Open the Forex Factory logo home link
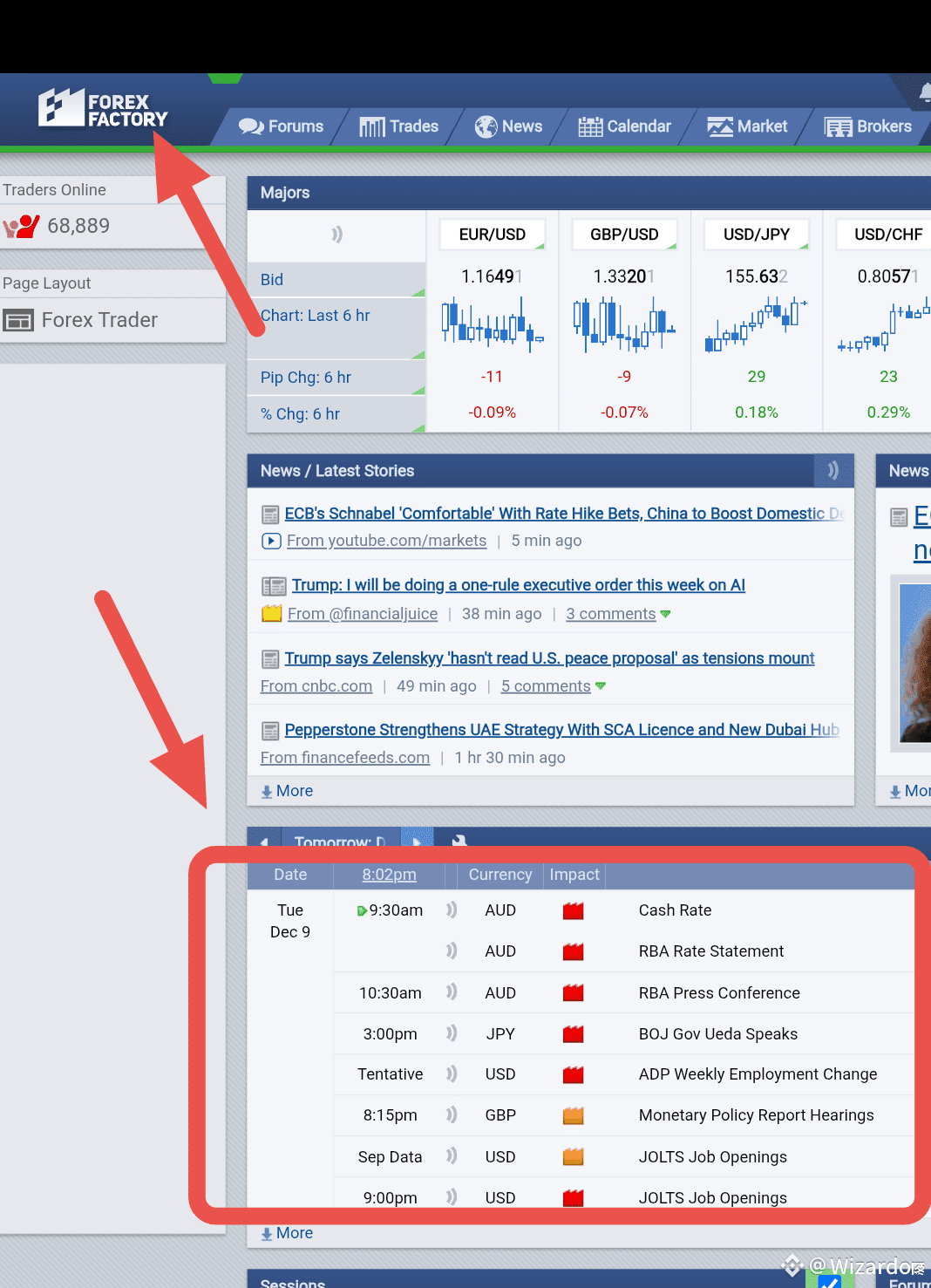931x1288 pixels. 103,109
